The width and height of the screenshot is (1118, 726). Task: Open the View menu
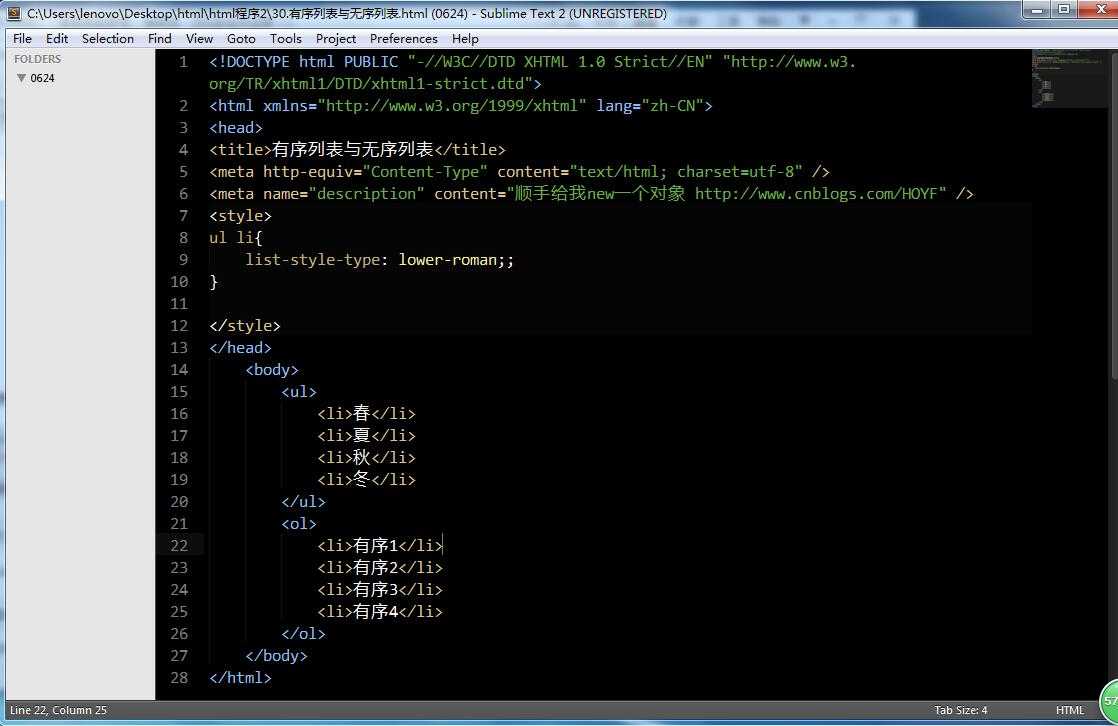click(200, 39)
